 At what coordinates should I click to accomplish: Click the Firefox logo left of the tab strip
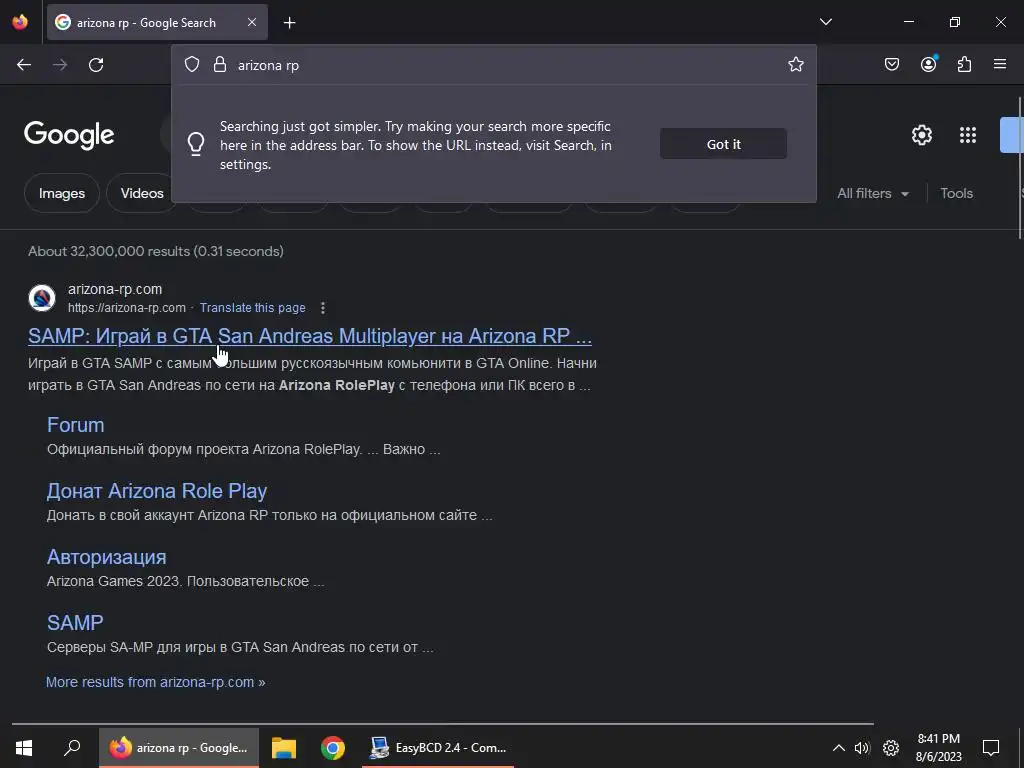(20, 22)
